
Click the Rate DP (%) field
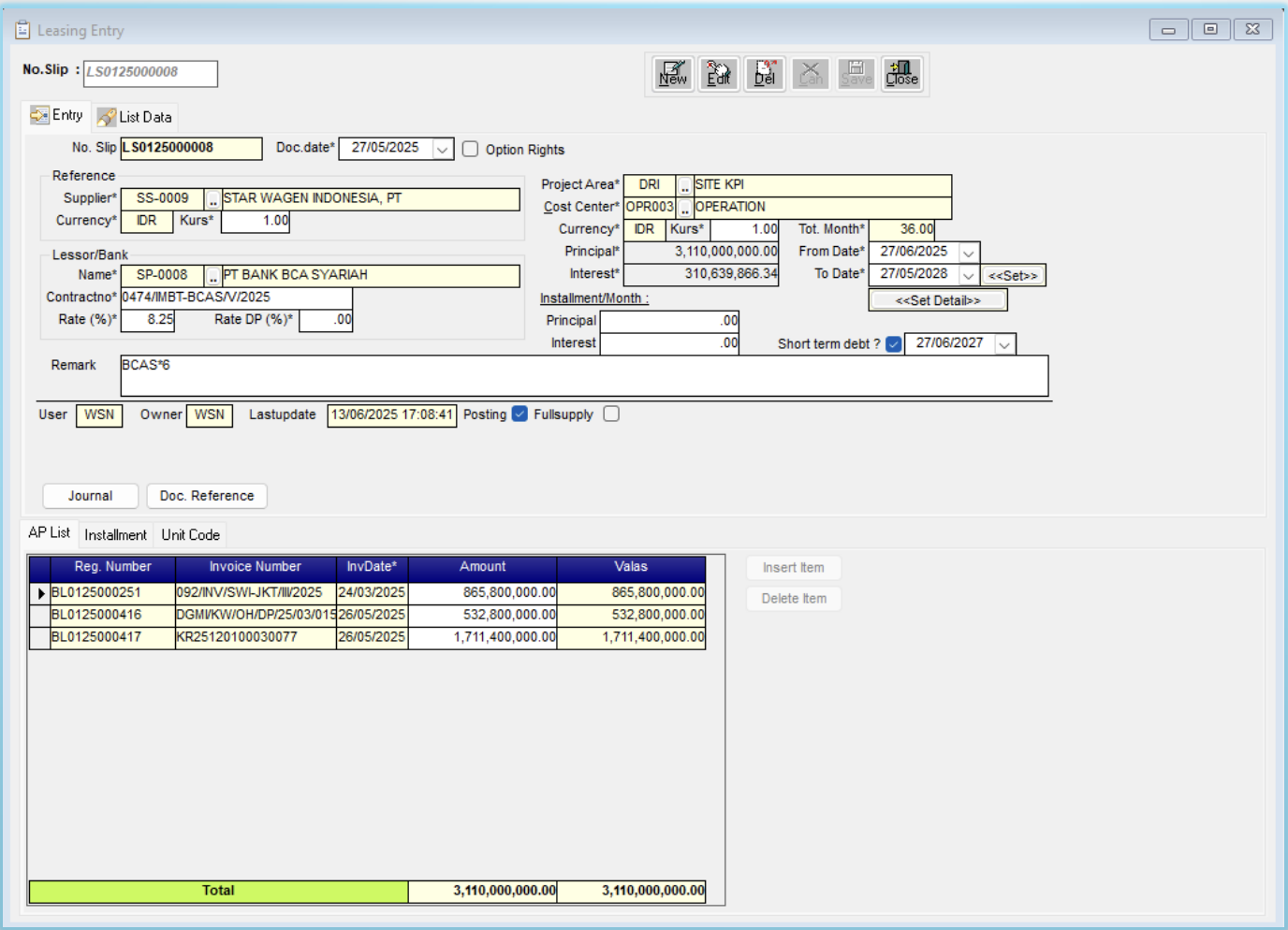coord(326,320)
